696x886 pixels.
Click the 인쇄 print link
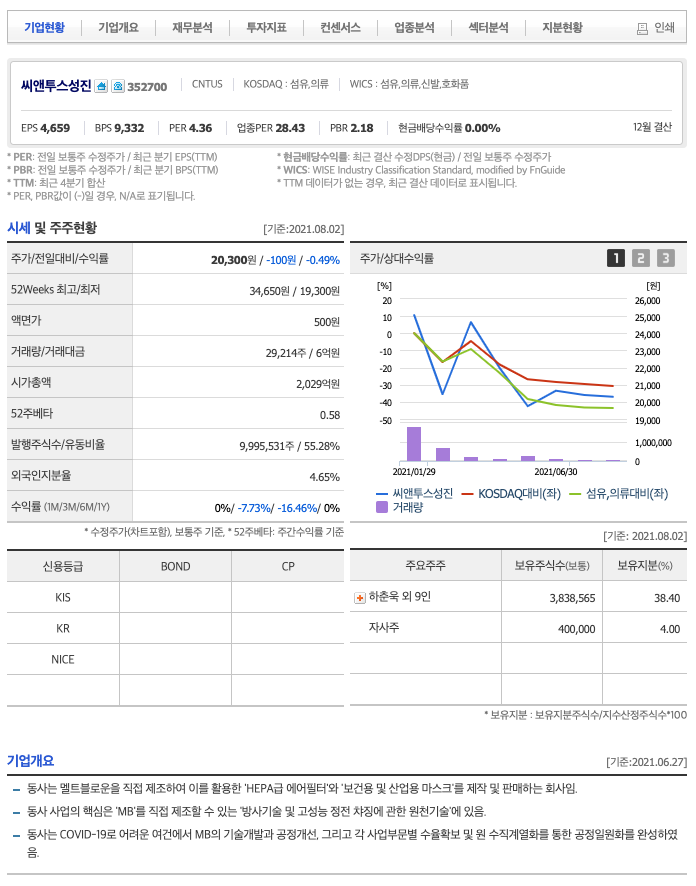pyautogui.click(x=664, y=28)
